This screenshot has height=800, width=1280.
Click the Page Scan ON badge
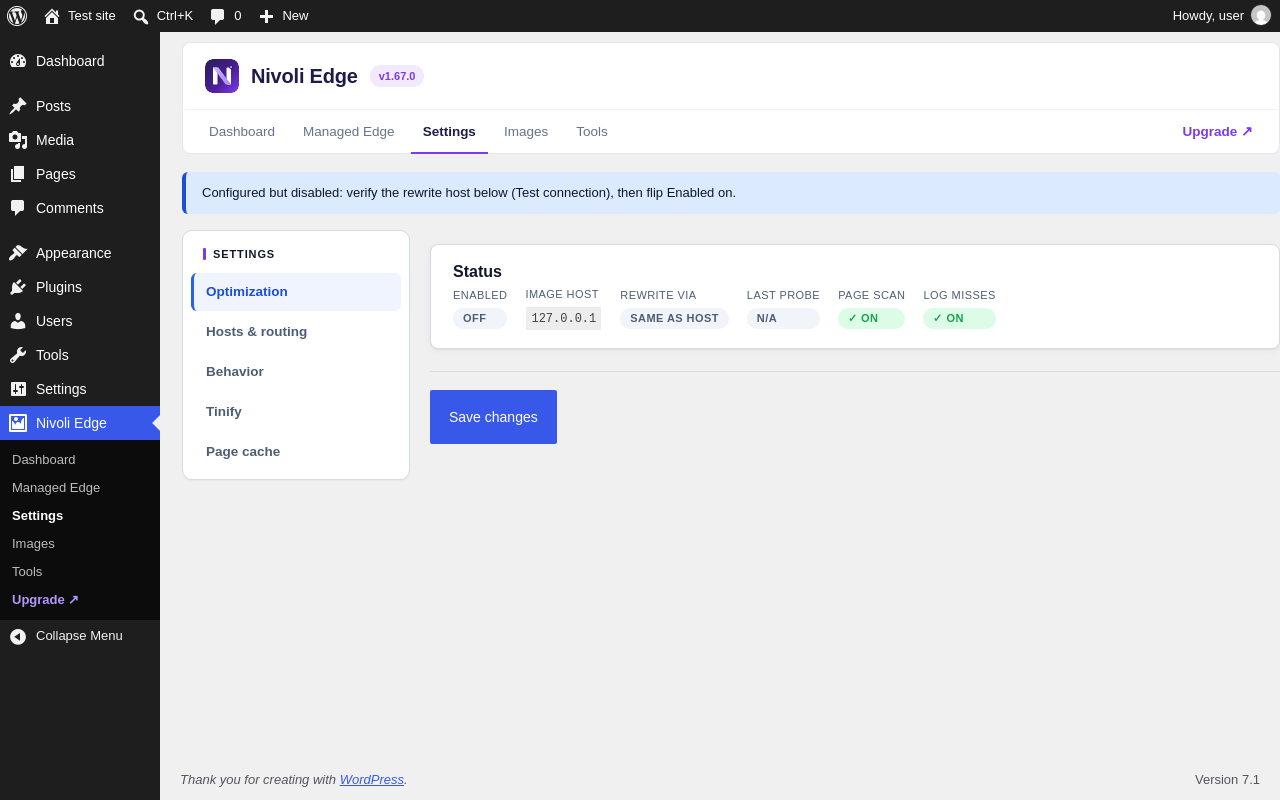pyautogui.click(x=871, y=318)
